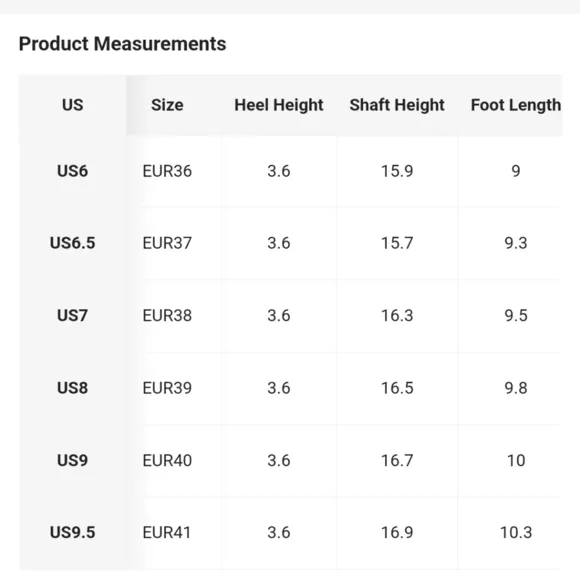This screenshot has width=580, height=580.
Task: Click the Foot Length column header
Action: click(516, 105)
